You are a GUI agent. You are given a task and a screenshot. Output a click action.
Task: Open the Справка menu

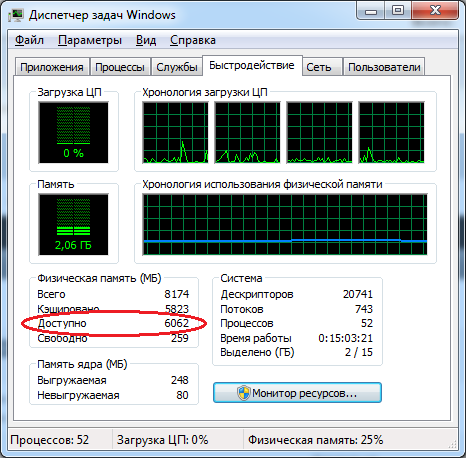193,40
